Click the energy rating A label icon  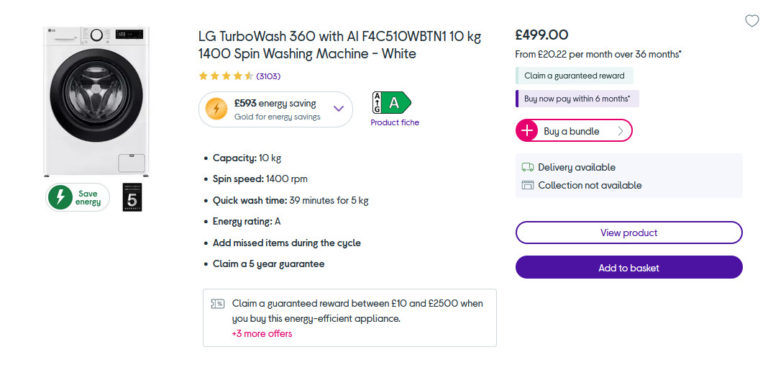pos(392,103)
